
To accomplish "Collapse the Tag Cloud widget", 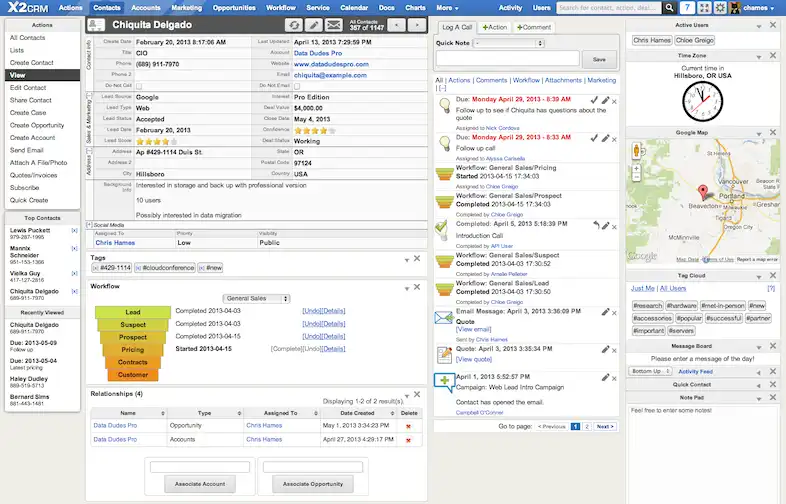I will 759,276.
